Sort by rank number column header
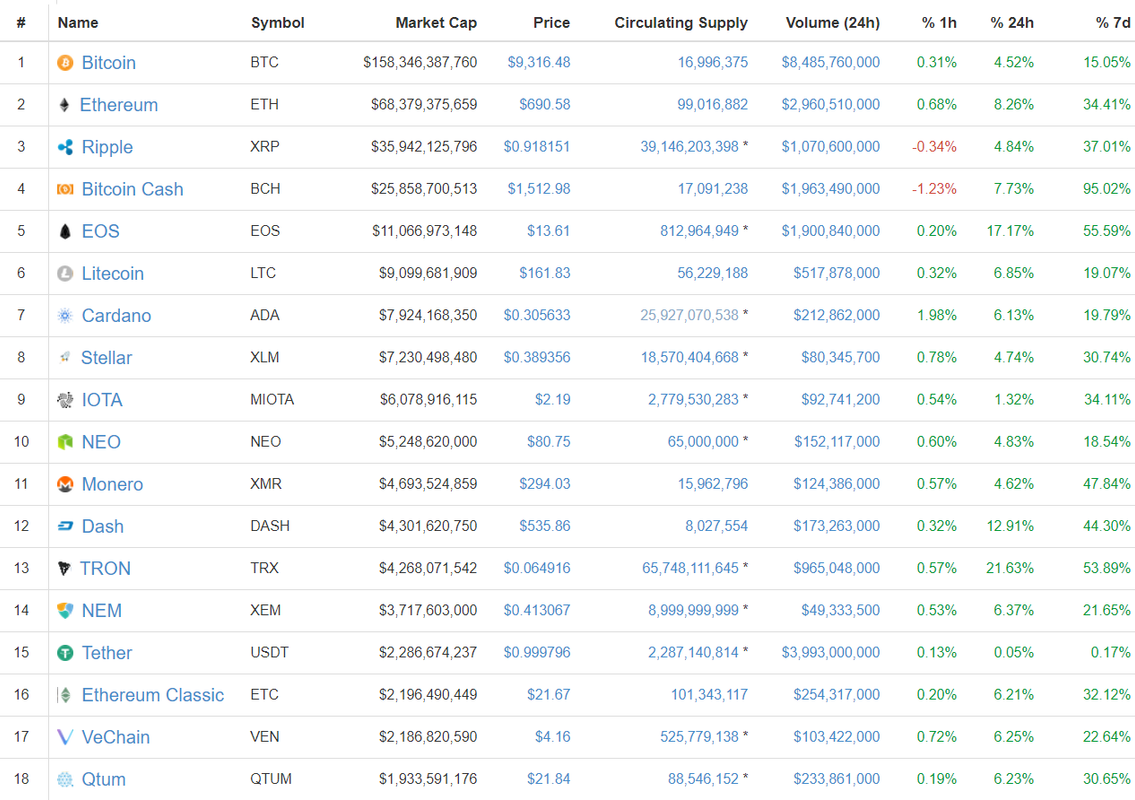1135x800 pixels. point(21,22)
